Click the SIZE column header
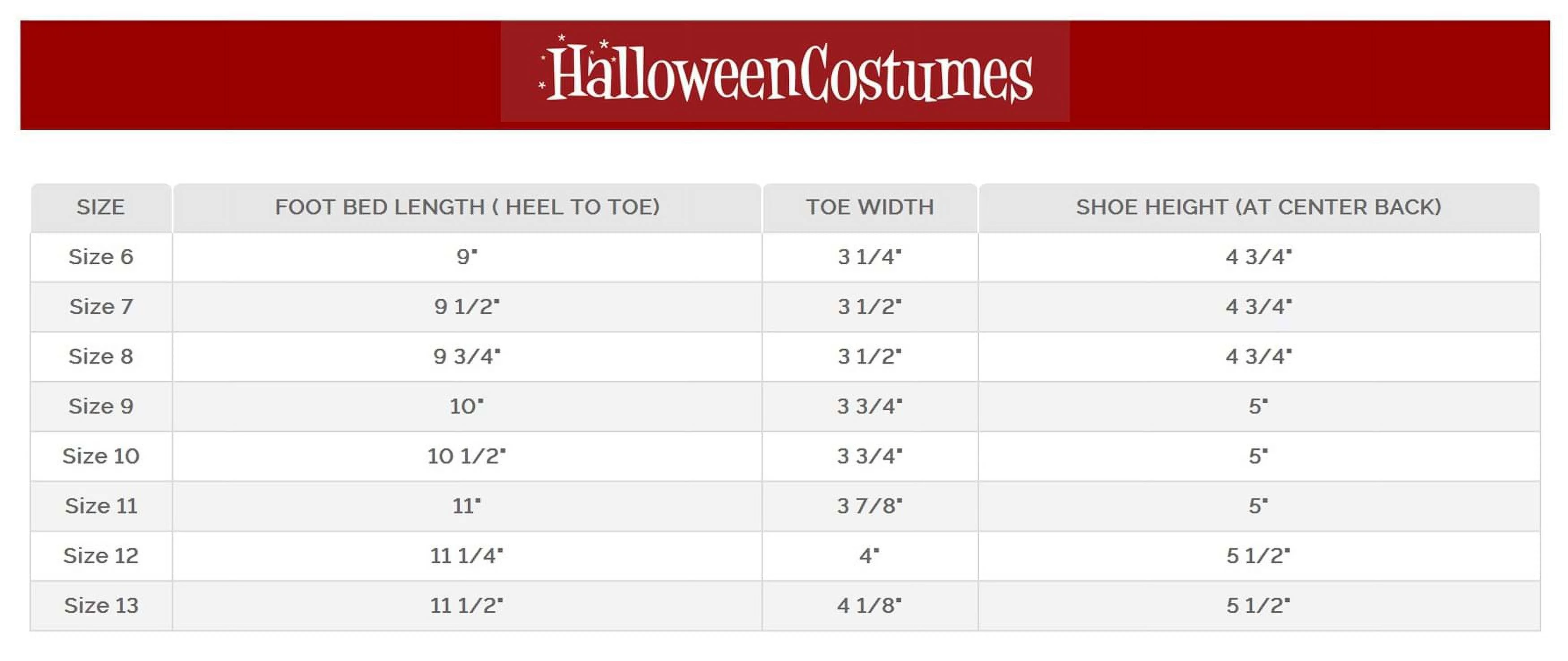The image size is (1568, 661). (100, 207)
